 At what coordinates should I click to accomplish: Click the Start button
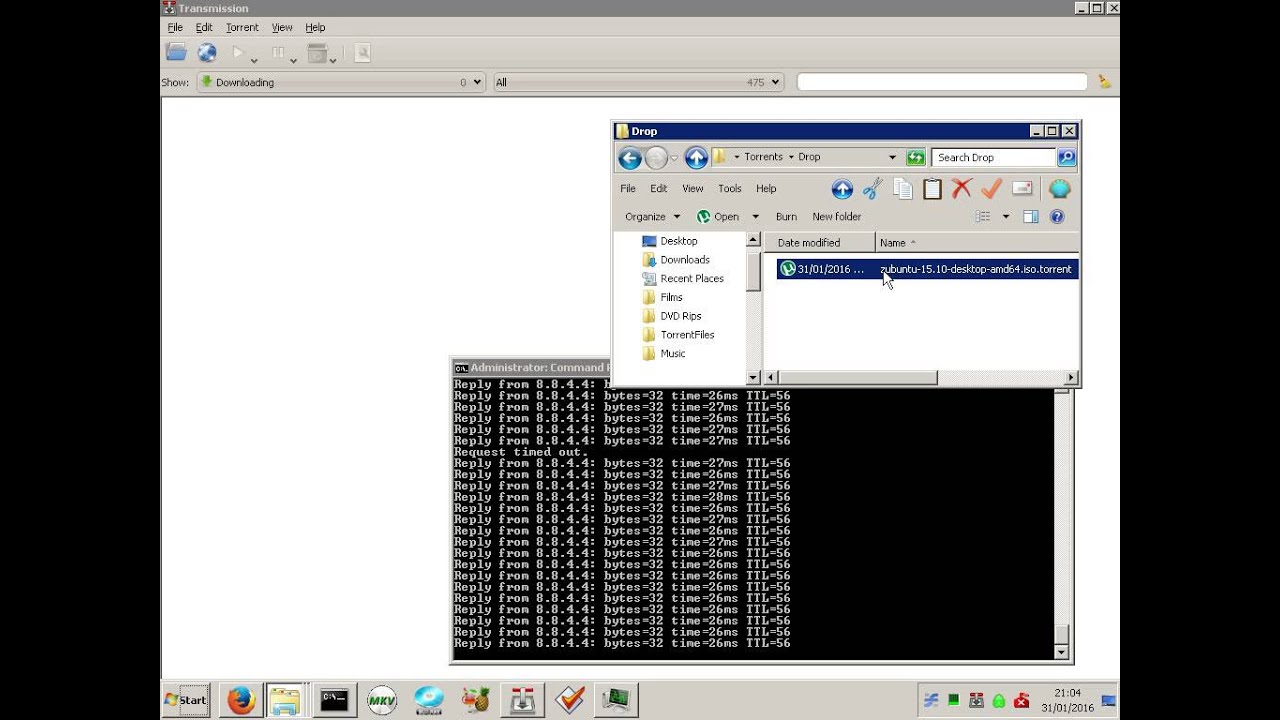[186, 700]
